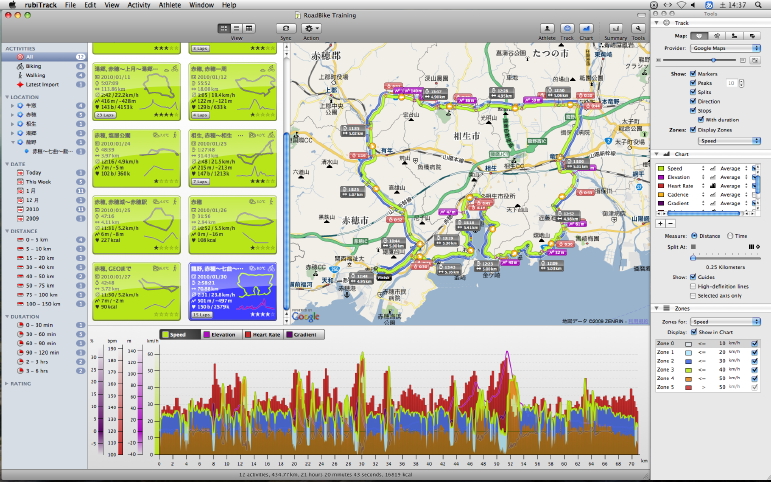This screenshot has width=771, height=482.
Task: Click the Split At distance slider
Action: pyautogui.click(x=725, y=258)
